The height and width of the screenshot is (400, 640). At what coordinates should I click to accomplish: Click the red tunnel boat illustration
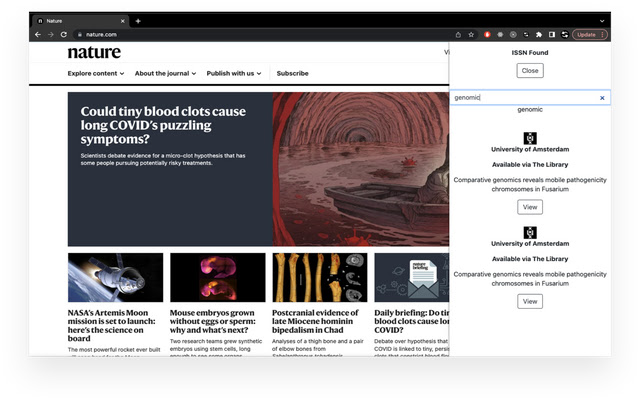coord(361,169)
